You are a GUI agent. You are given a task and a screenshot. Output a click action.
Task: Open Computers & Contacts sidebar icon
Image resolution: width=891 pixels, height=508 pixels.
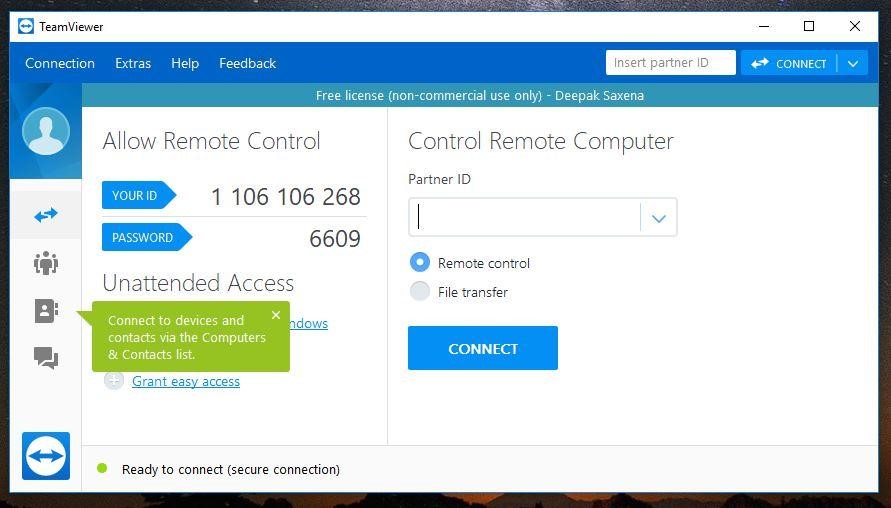click(45, 311)
